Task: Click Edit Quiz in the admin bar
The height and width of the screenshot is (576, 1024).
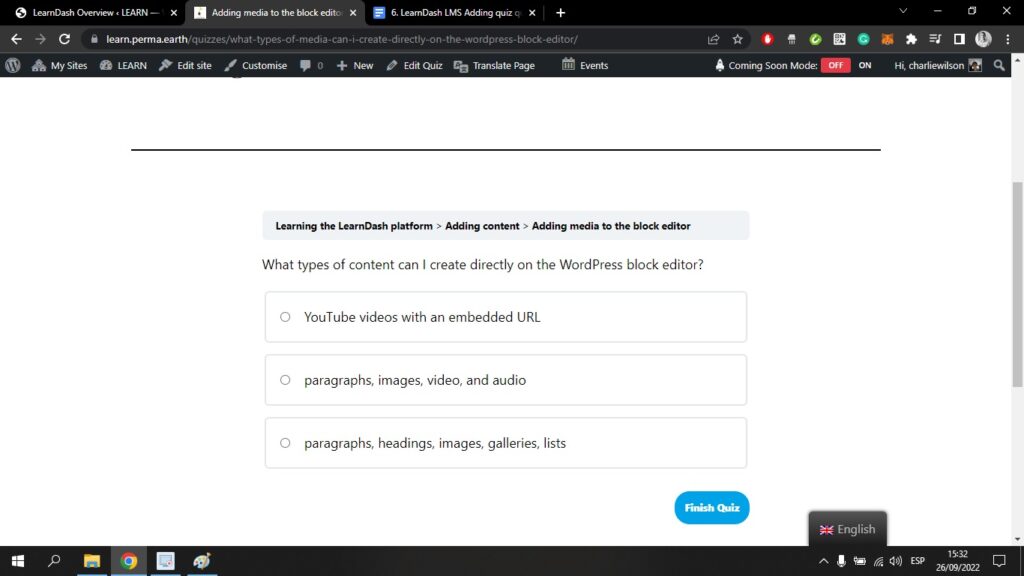Action: tap(414, 65)
